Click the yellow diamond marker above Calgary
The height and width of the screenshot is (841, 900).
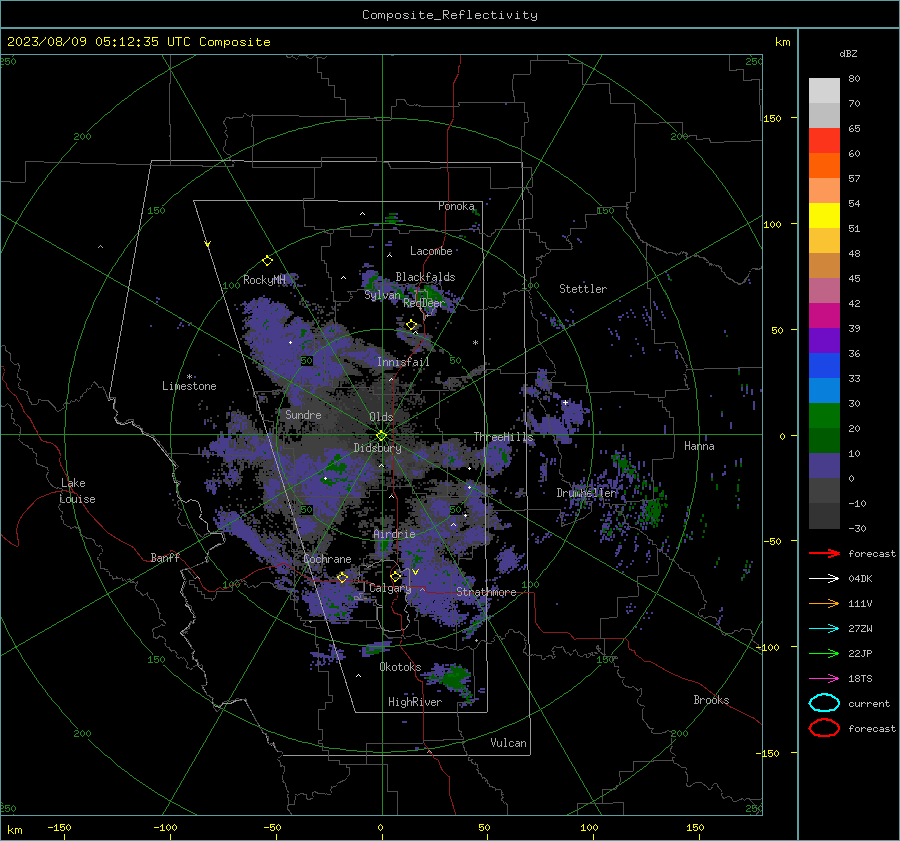tap(395, 576)
